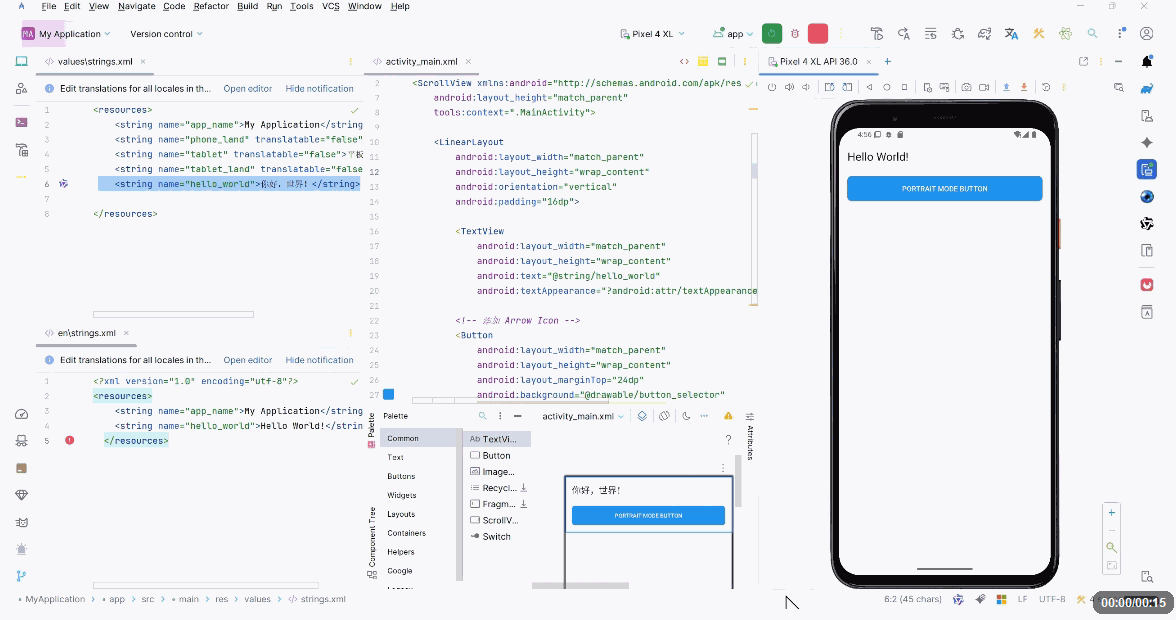Open tab options dots for values\strings.xml editor
The image size is (1176, 620).
coord(350,61)
